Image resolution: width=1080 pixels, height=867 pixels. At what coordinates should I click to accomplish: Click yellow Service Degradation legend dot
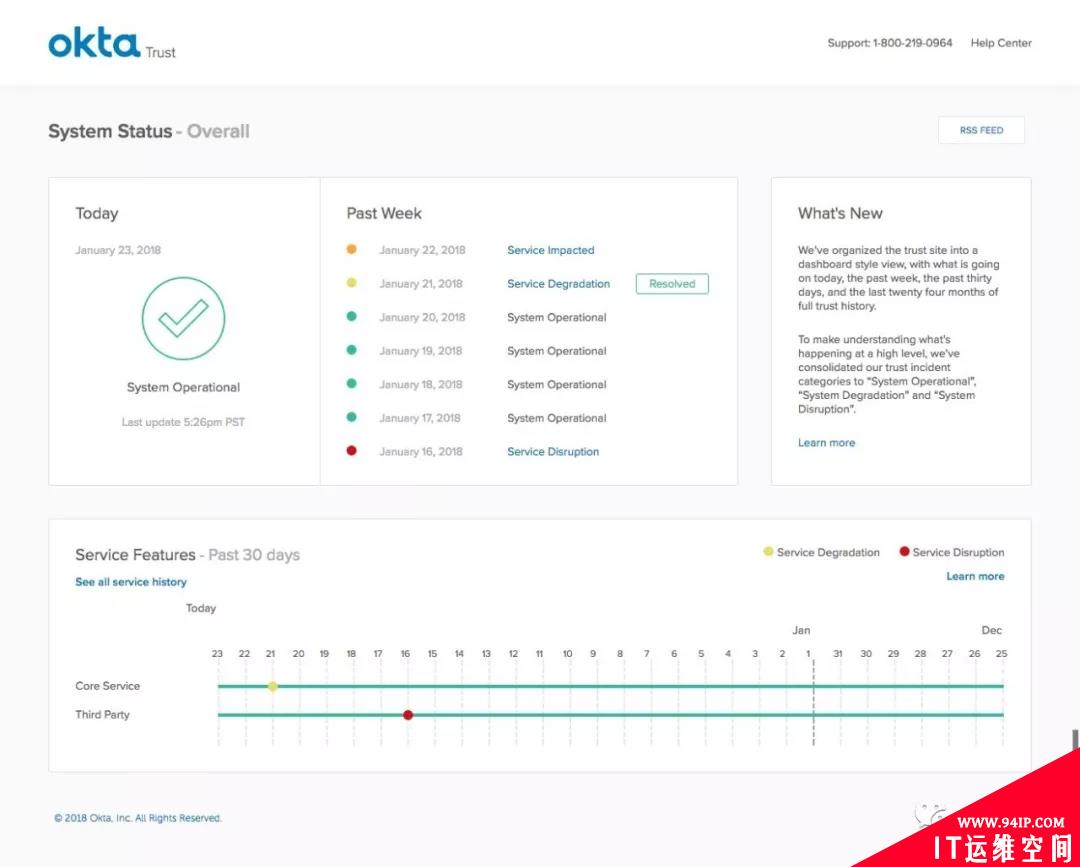tap(768, 552)
